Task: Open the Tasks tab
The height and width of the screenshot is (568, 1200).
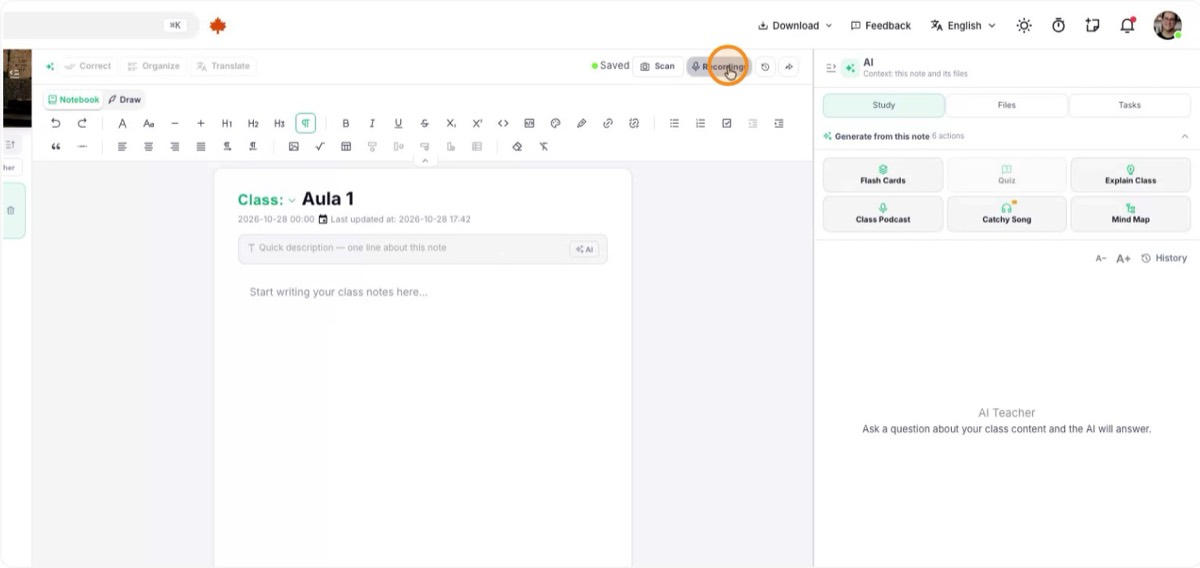Action: pyautogui.click(x=1130, y=105)
